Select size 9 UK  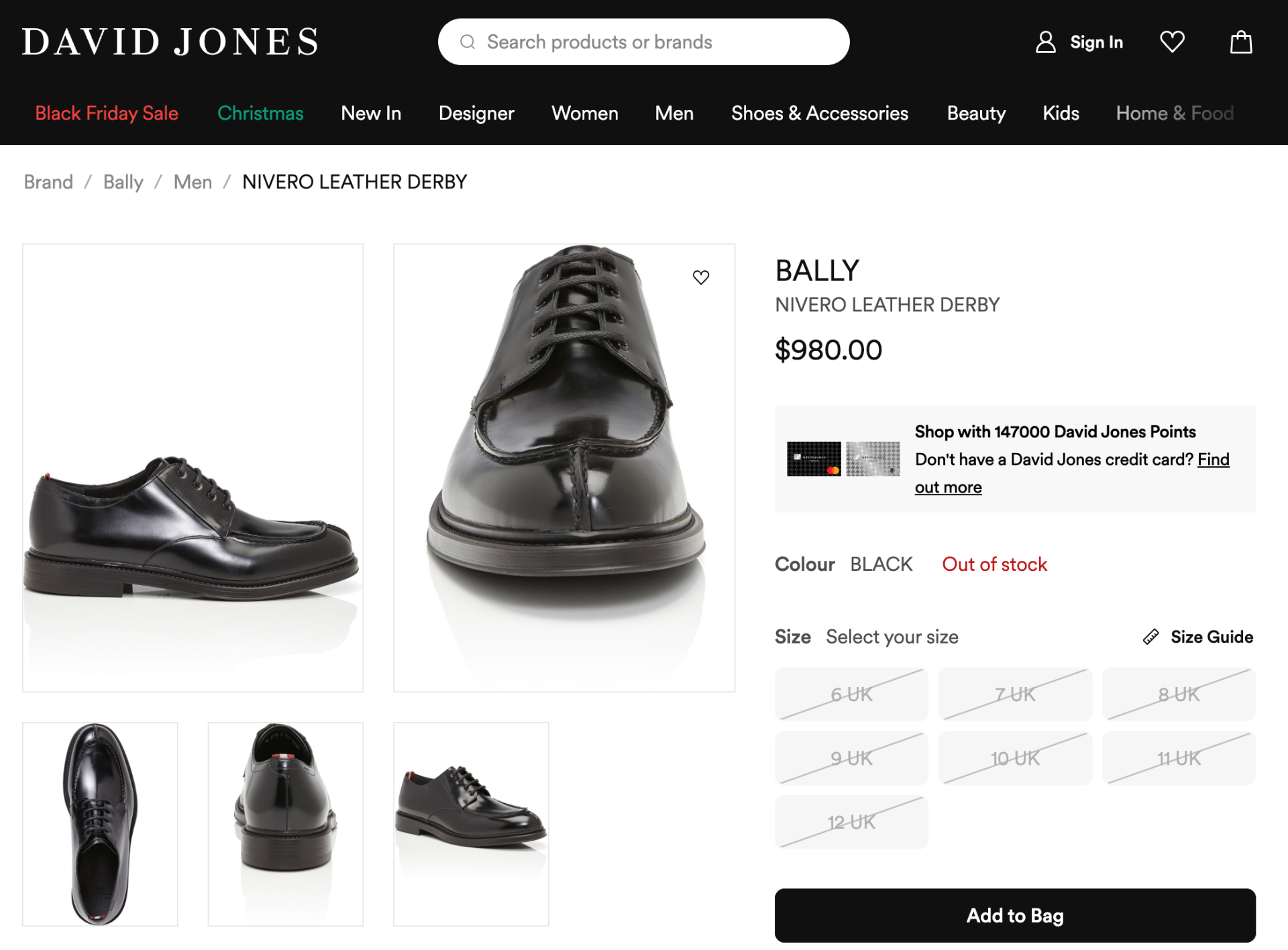pyautogui.click(x=851, y=758)
